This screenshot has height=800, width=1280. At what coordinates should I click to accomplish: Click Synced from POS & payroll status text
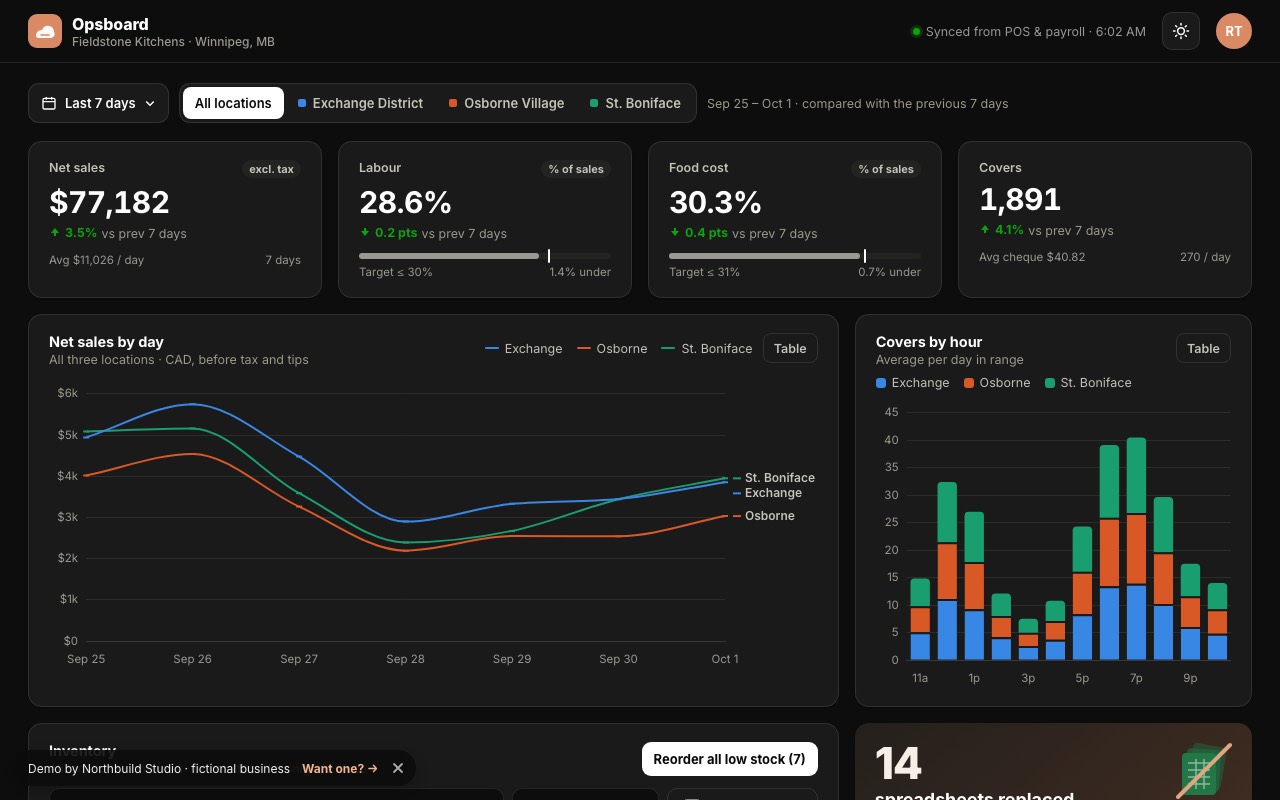point(1036,32)
